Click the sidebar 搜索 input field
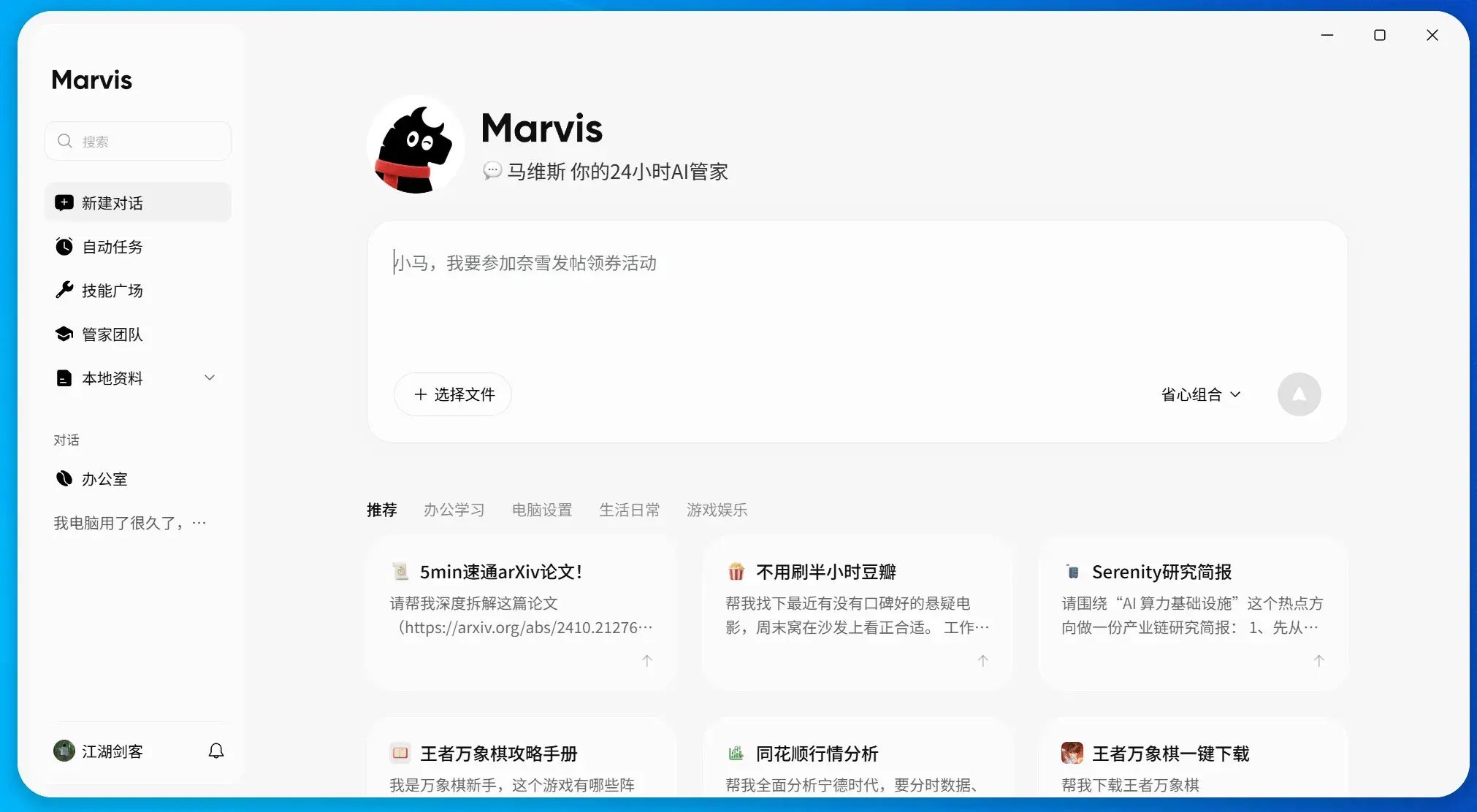The height and width of the screenshot is (812, 1477). click(138, 141)
